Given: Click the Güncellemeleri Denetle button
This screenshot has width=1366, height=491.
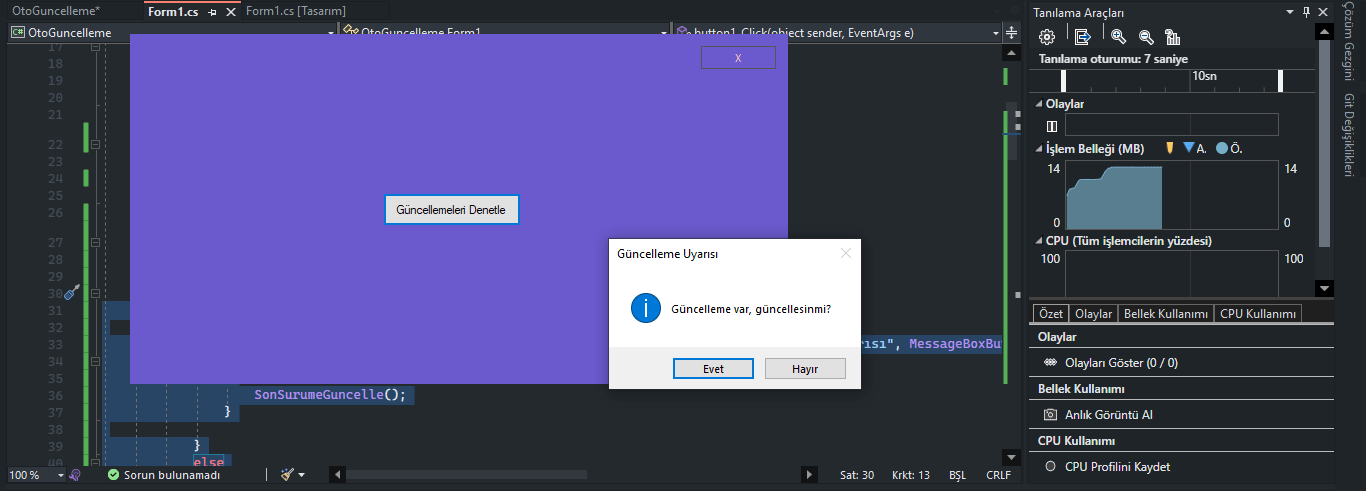Looking at the screenshot, I should click(x=452, y=210).
